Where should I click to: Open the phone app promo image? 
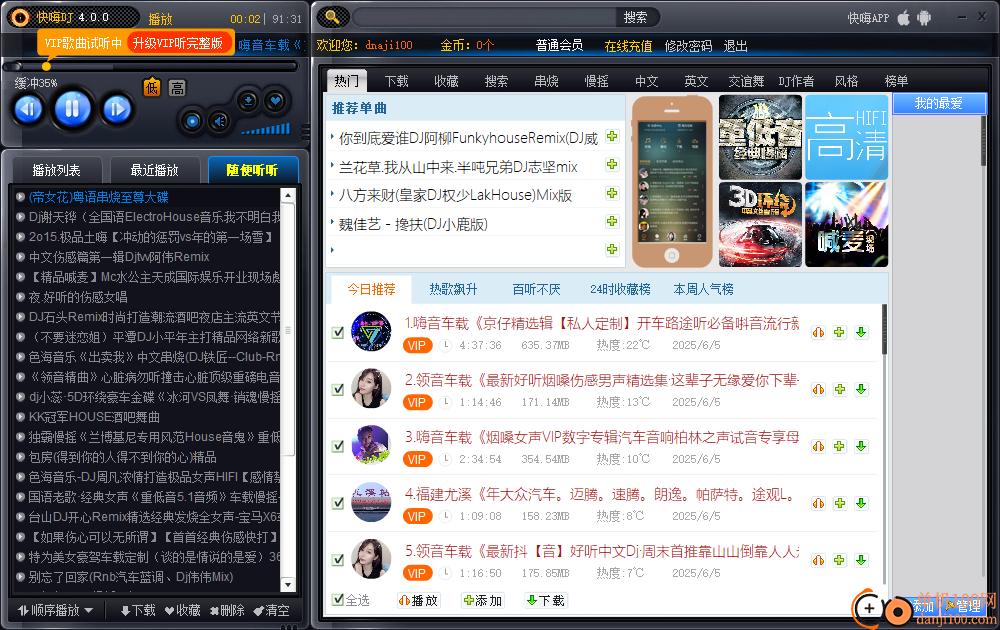(x=672, y=181)
